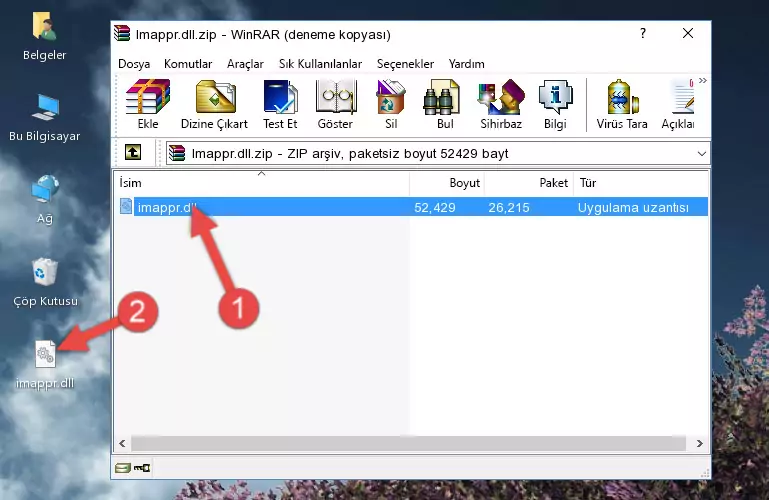Open the Sık Kullanılanlar menu

pyautogui.click(x=320, y=64)
